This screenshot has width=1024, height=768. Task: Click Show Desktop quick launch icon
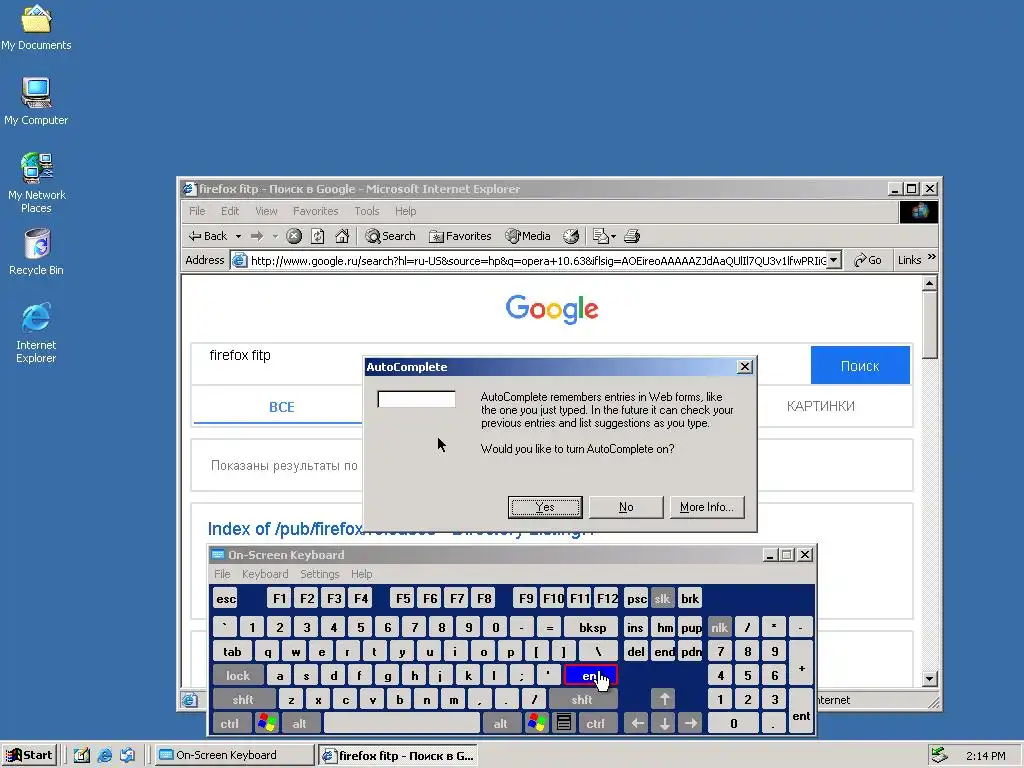coord(81,755)
